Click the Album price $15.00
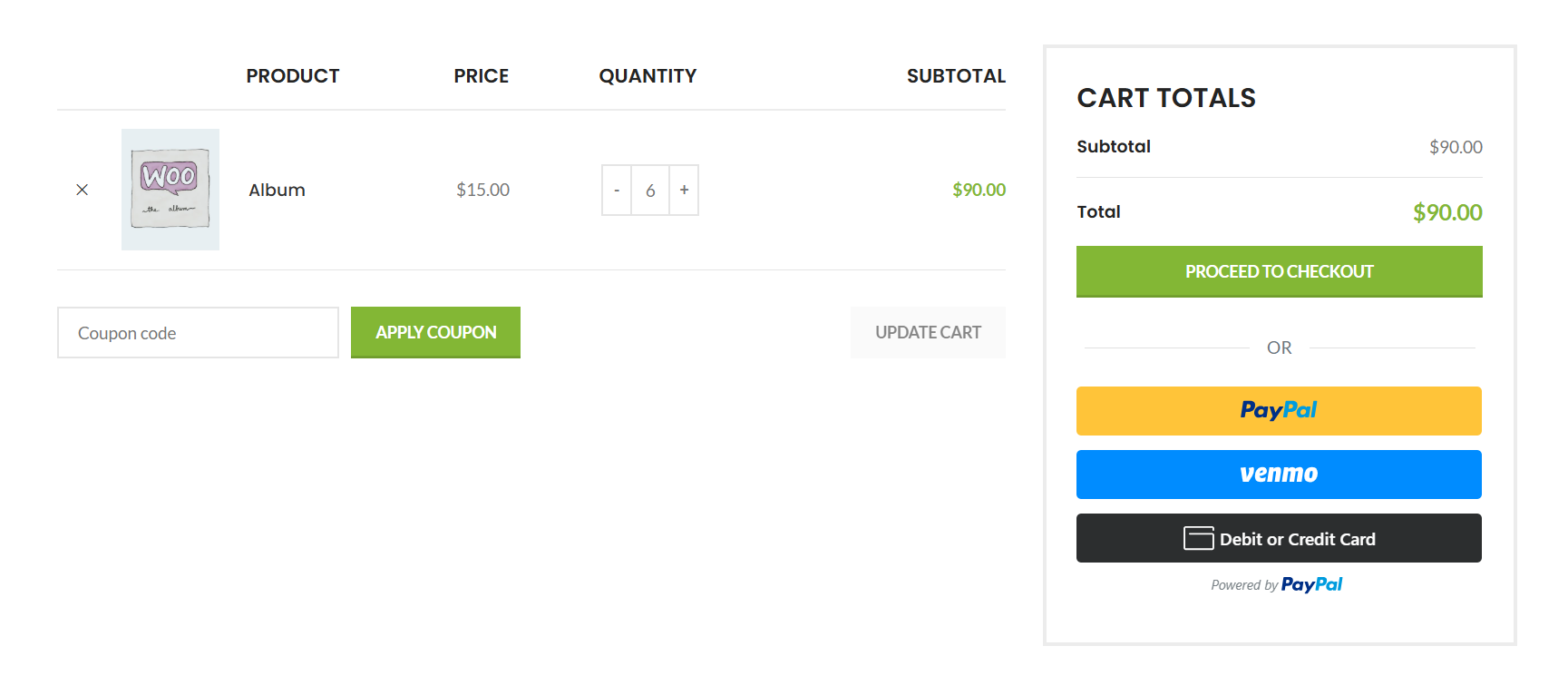This screenshot has height=695, width=1568. (x=482, y=190)
